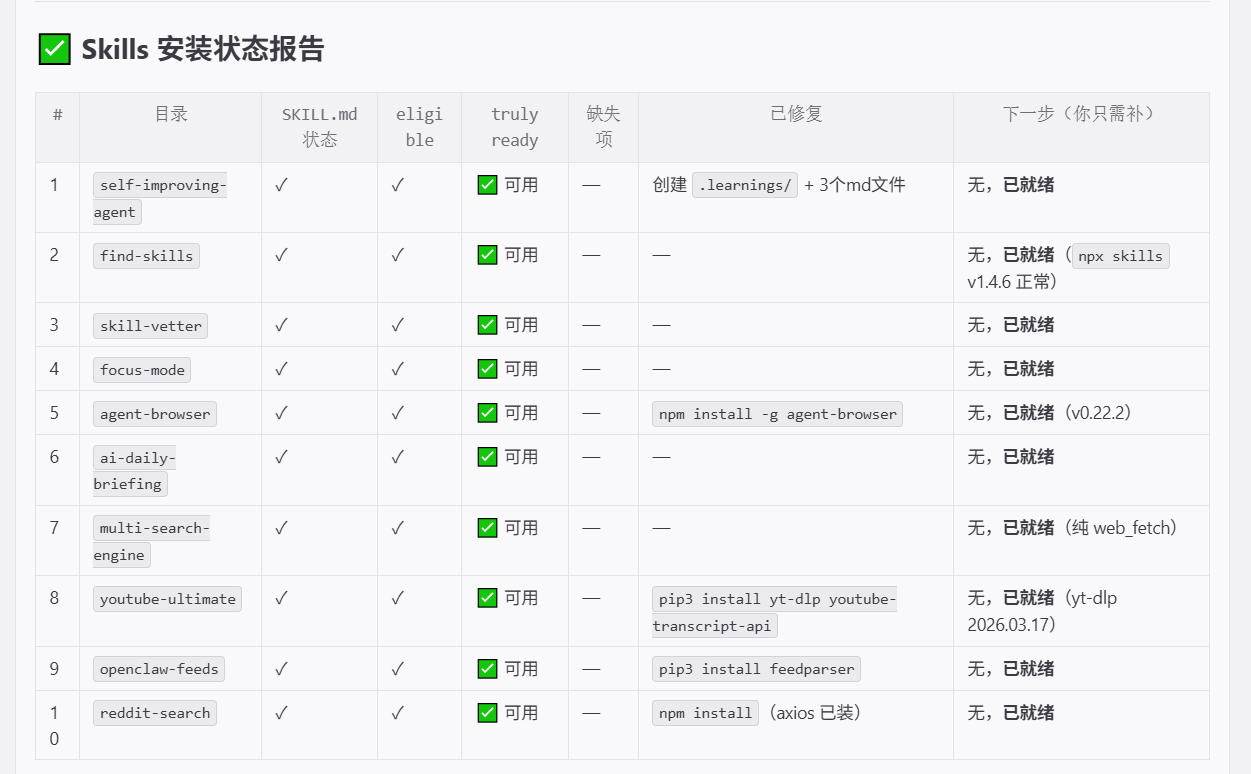The height and width of the screenshot is (774, 1251).
Task: Select the "truly ready" column header
Action: [514, 127]
